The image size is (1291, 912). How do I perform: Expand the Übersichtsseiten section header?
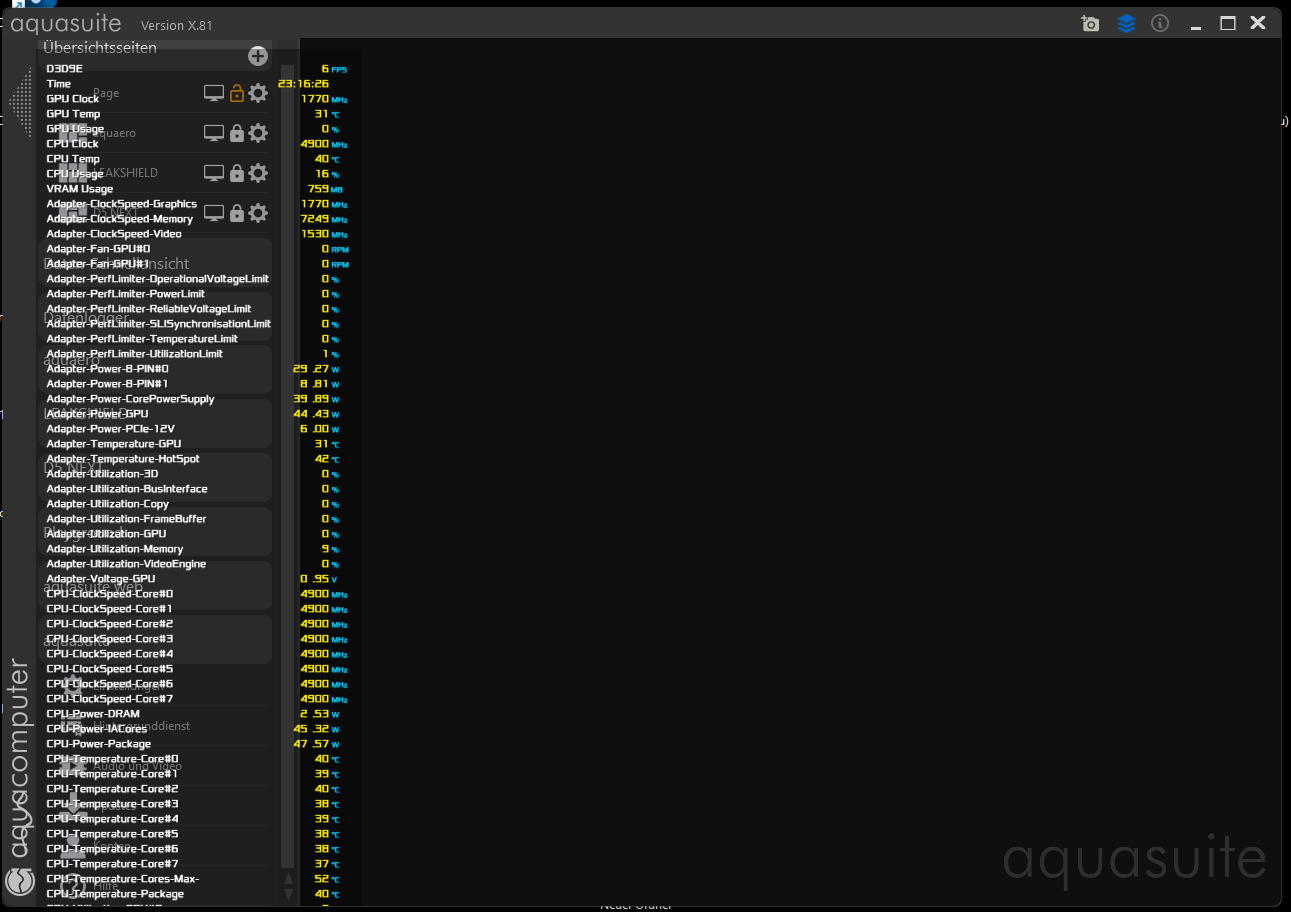[x=100, y=47]
